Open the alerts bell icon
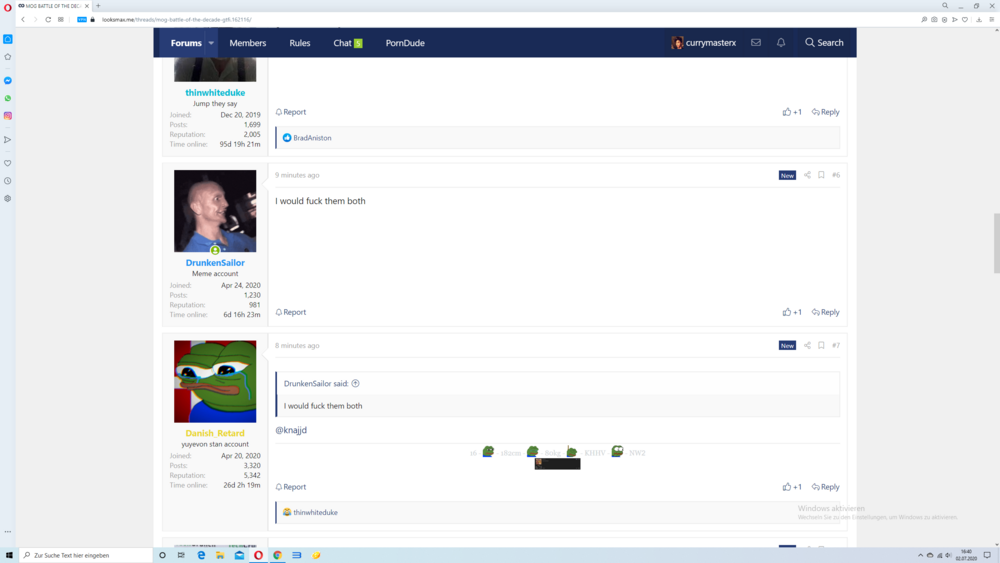 tap(781, 43)
